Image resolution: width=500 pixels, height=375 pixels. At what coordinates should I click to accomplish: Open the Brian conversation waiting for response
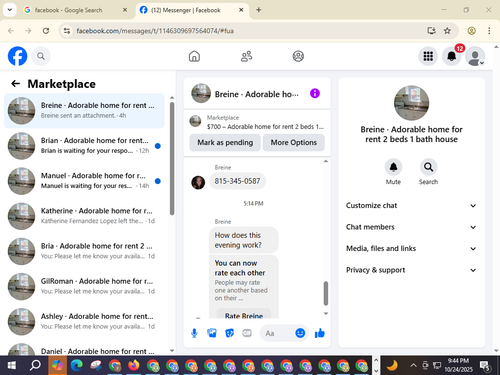pyautogui.click(x=84, y=146)
